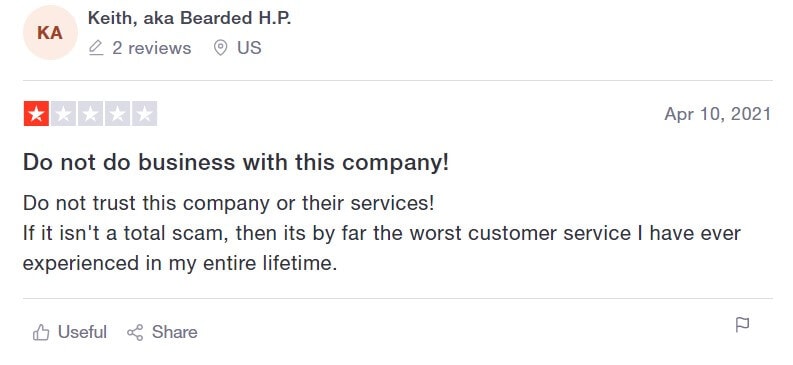Click the second grey rating star
Image resolution: width=793 pixels, height=365 pixels.
63,114
